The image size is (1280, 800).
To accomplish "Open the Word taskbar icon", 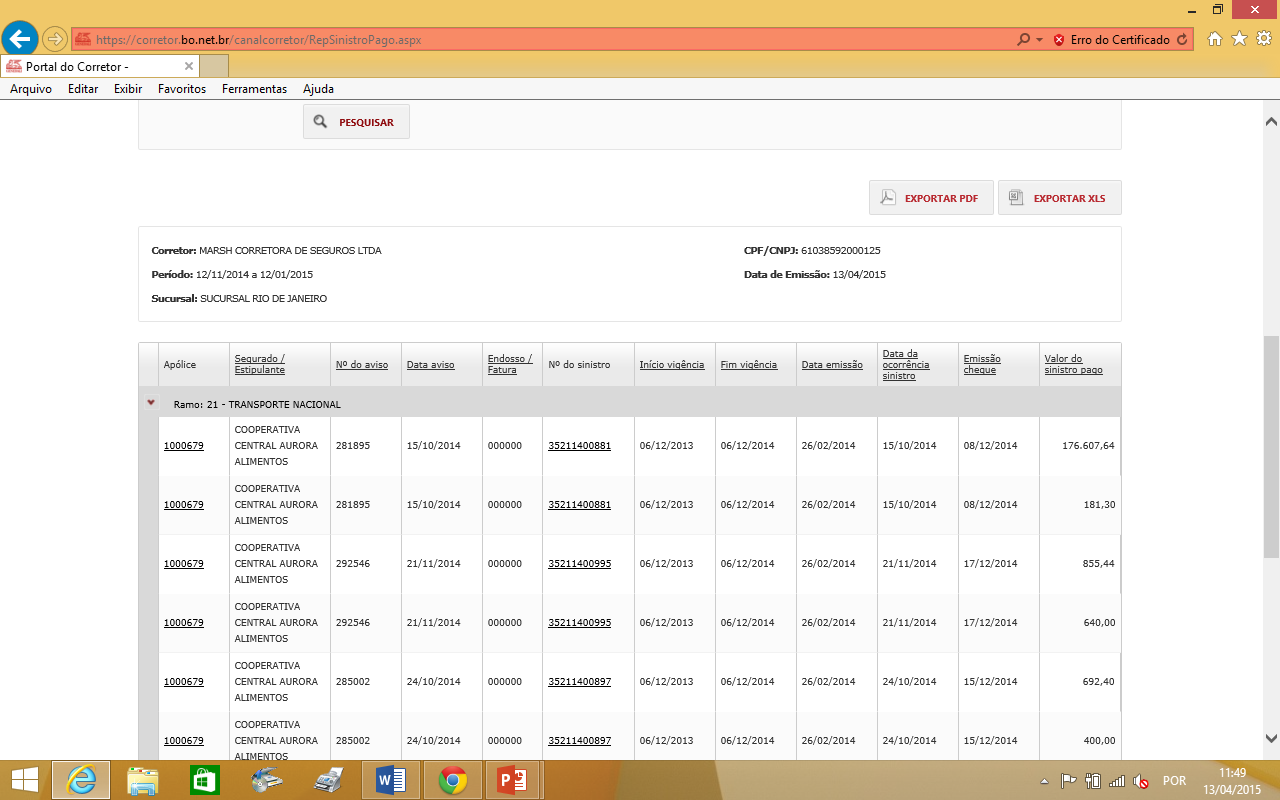I will tap(390, 780).
